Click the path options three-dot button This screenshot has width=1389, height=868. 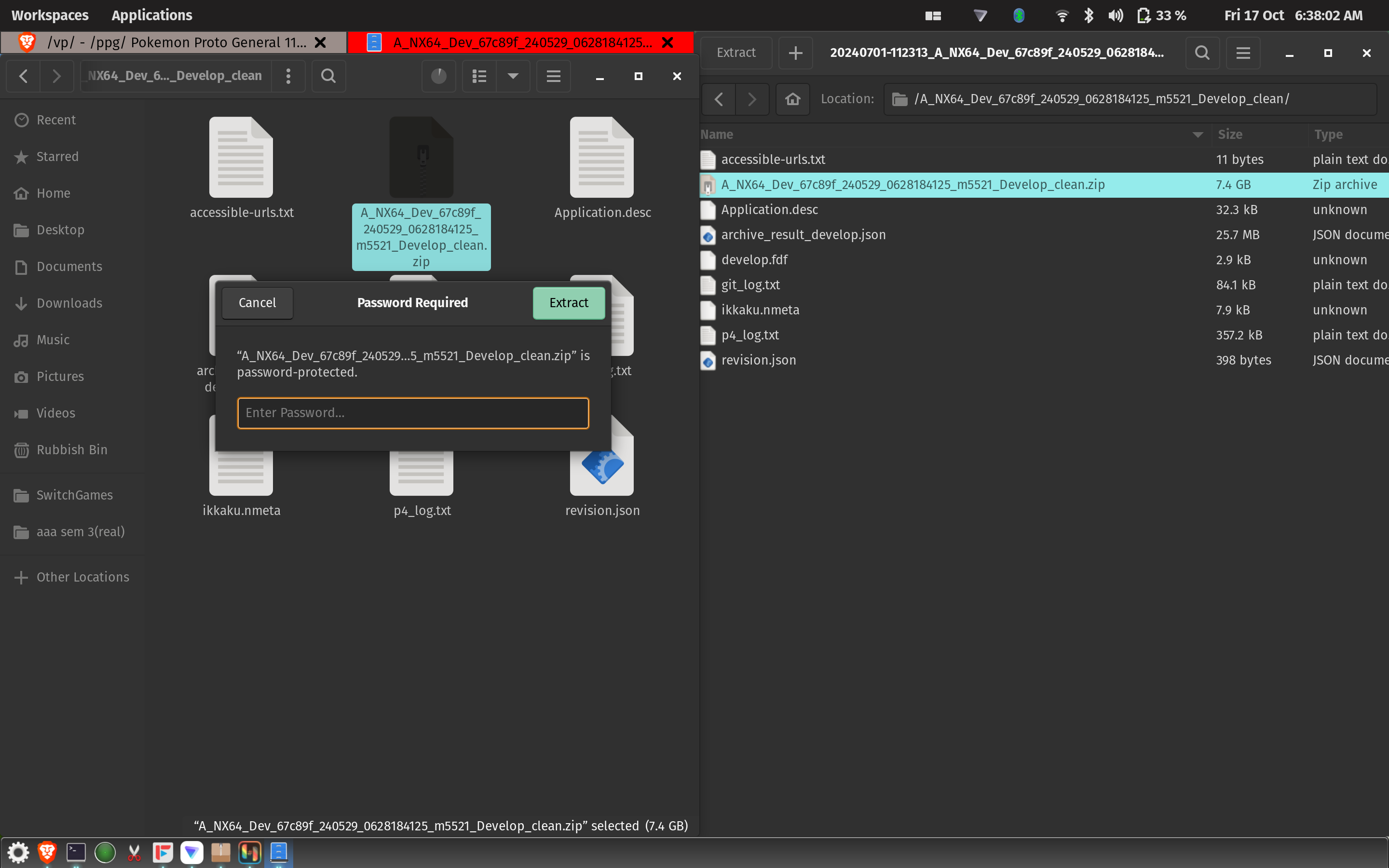click(x=288, y=76)
